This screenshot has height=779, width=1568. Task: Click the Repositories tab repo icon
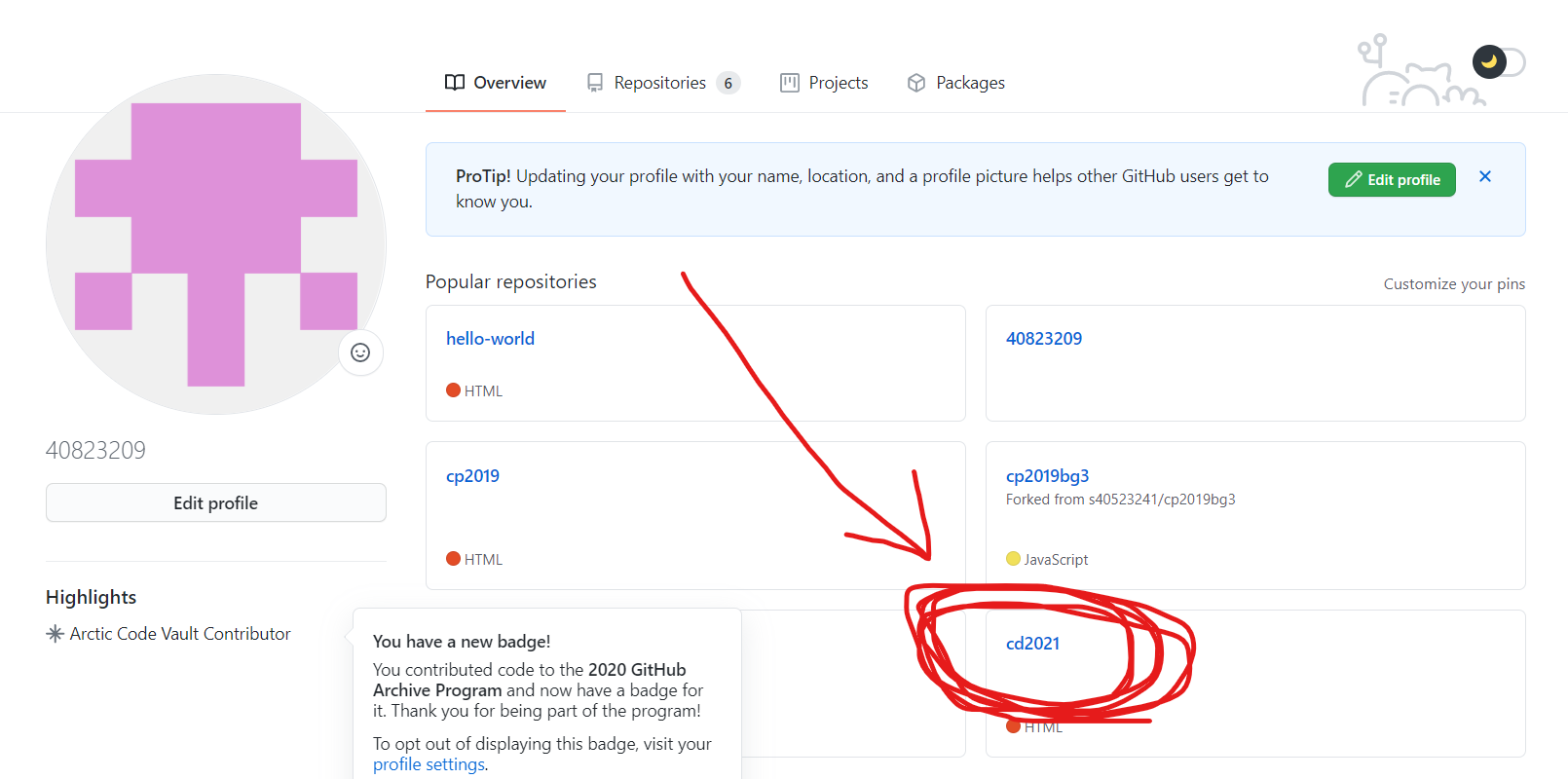pos(595,83)
